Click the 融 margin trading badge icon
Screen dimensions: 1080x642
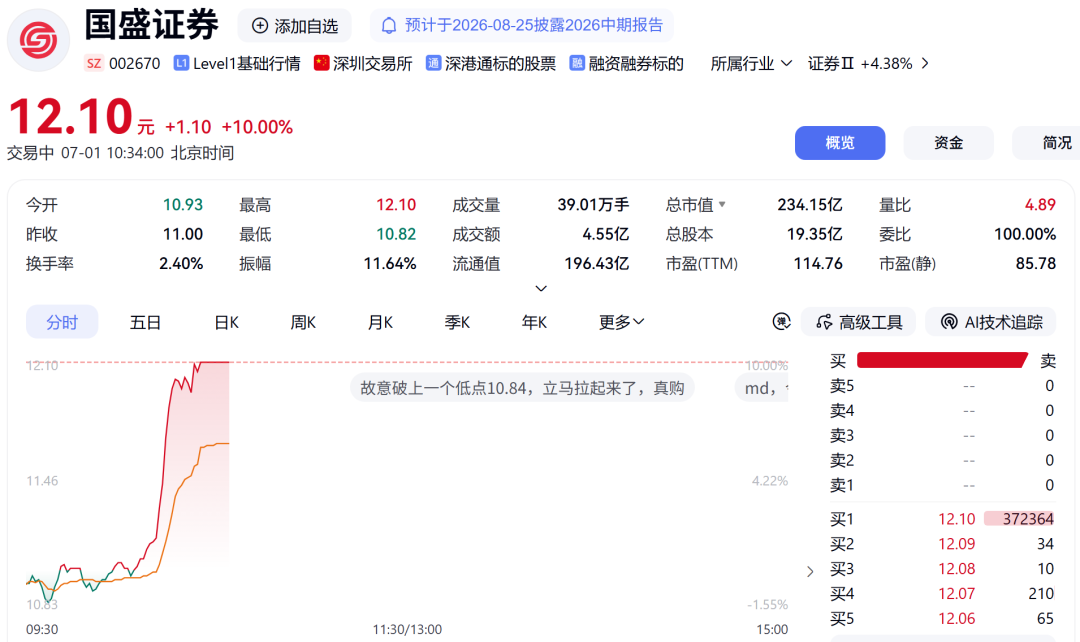pos(577,63)
